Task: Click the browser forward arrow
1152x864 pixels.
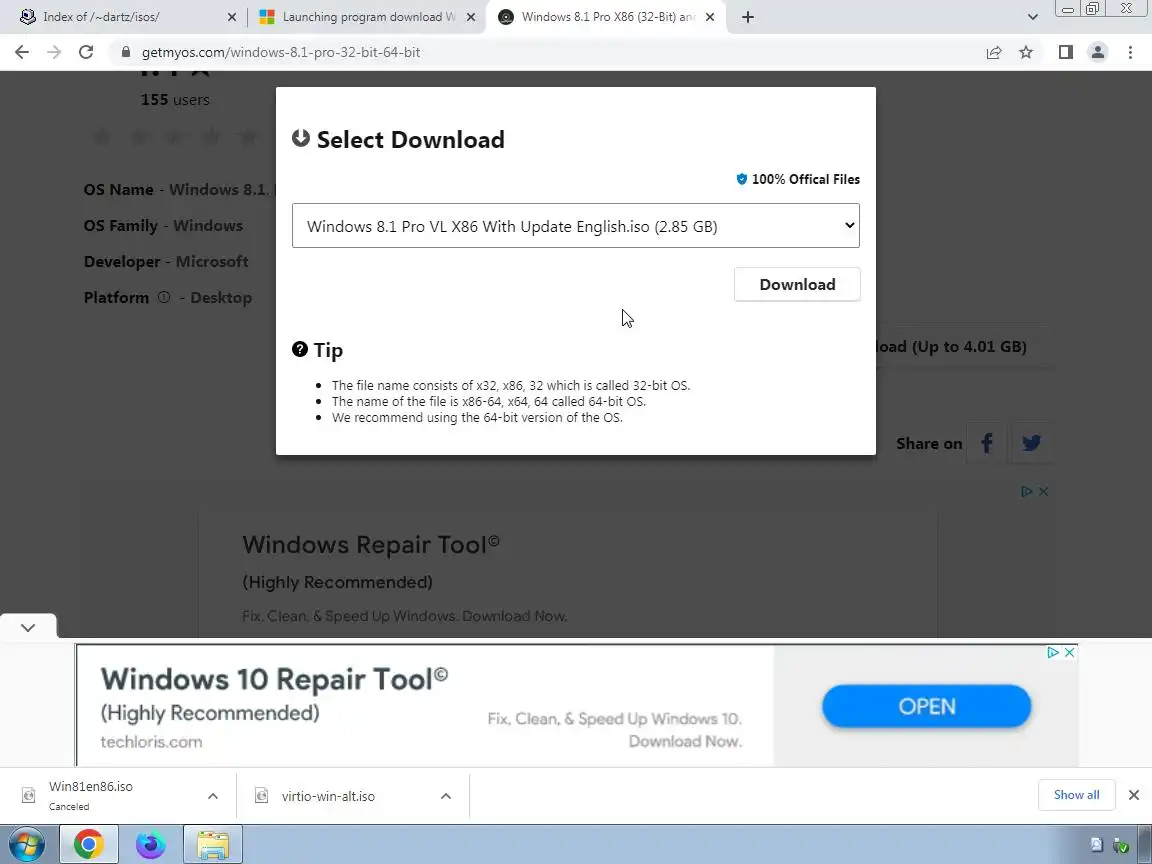Action: pos(54,52)
